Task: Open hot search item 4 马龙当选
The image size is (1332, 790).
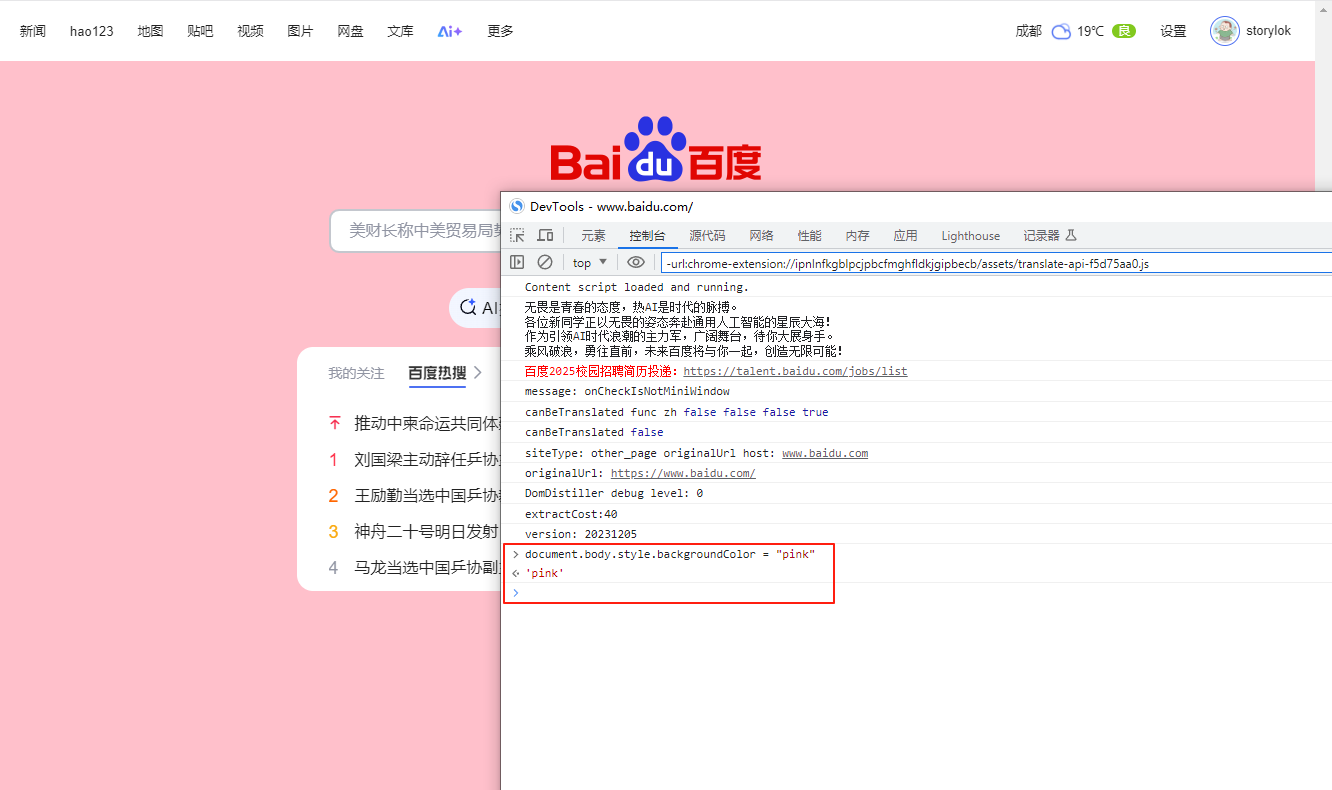Action: [x=427, y=568]
